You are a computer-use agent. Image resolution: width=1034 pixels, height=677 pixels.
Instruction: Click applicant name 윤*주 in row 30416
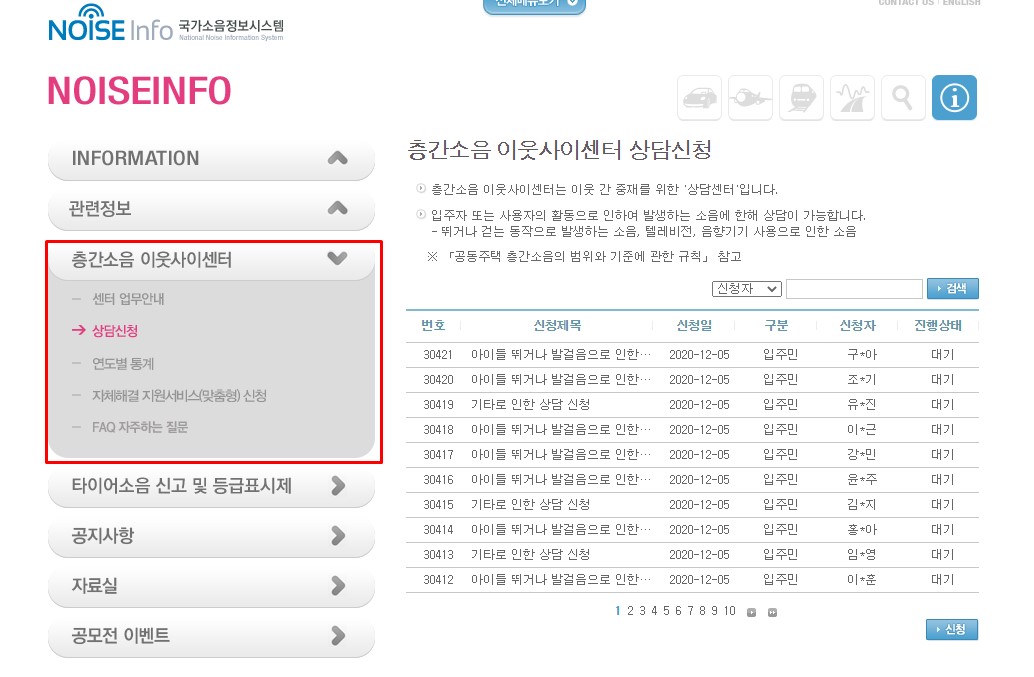pyautogui.click(x=862, y=480)
